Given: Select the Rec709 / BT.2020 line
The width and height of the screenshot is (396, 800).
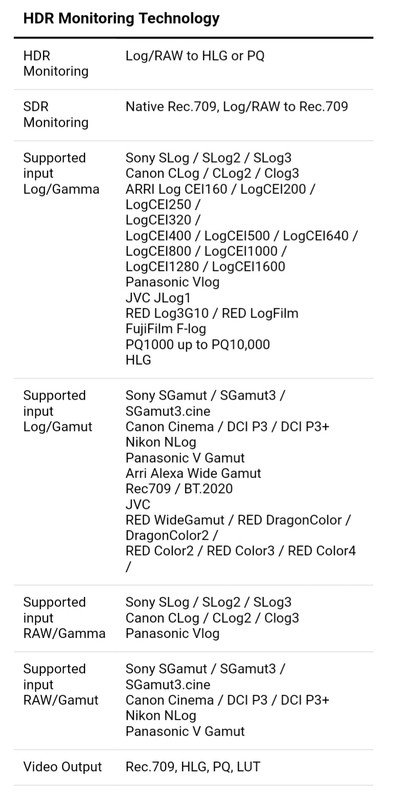Looking at the screenshot, I should 179,489.
